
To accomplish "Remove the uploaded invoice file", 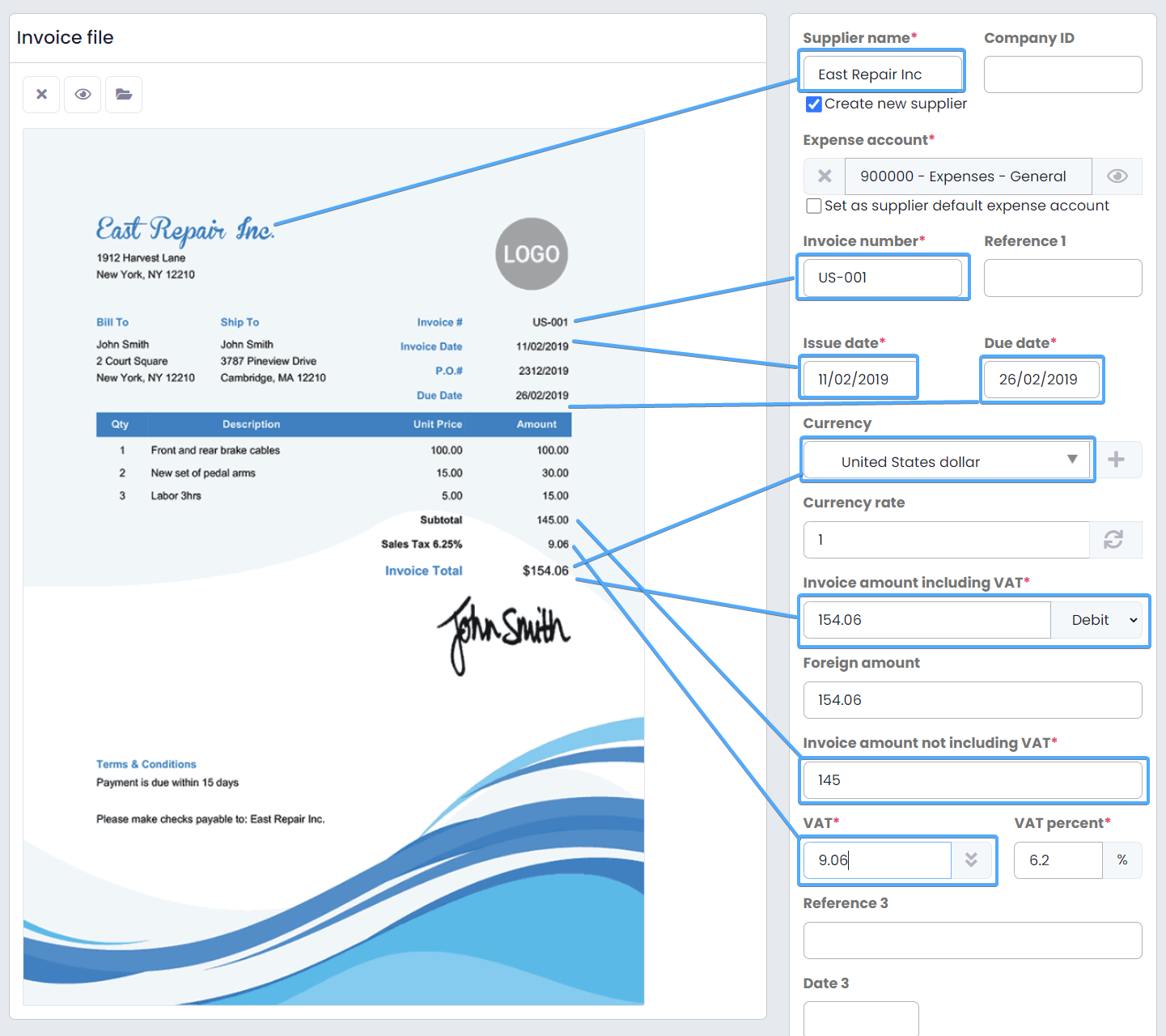I will click(x=41, y=95).
